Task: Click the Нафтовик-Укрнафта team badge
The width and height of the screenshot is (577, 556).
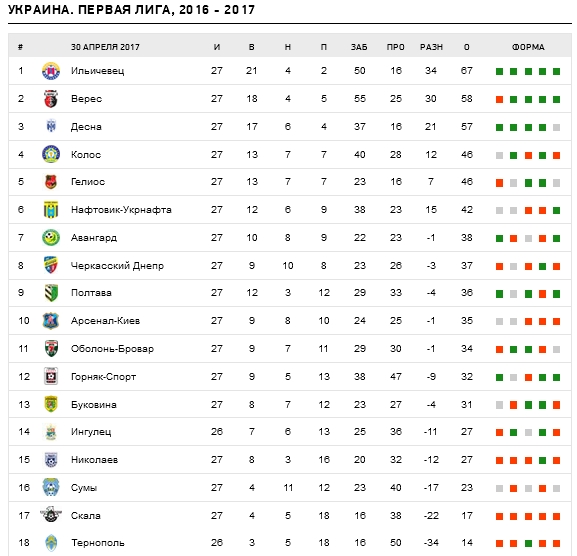Action: click(51, 210)
